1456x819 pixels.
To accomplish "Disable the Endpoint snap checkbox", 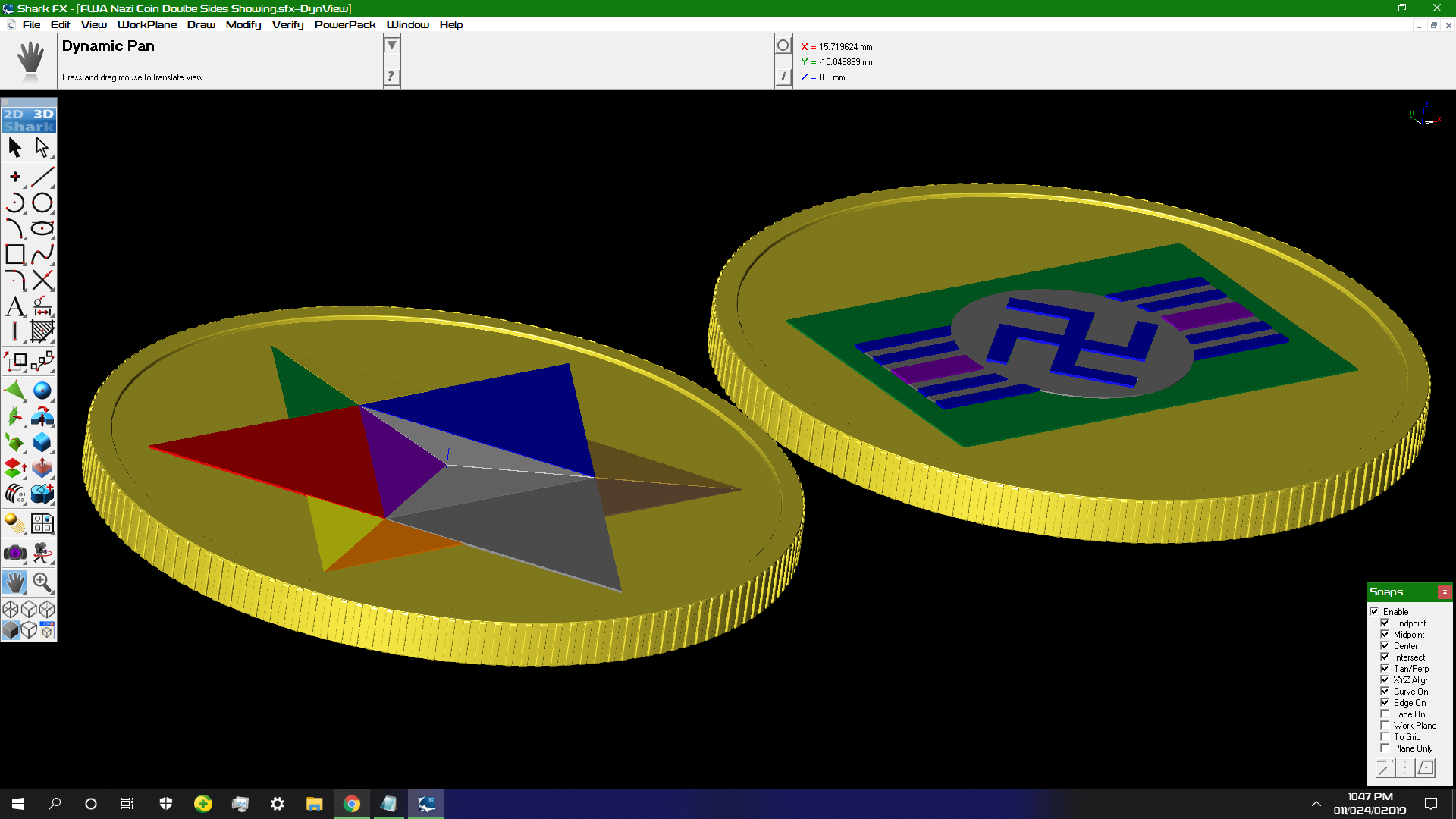I will pos(1385,623).
